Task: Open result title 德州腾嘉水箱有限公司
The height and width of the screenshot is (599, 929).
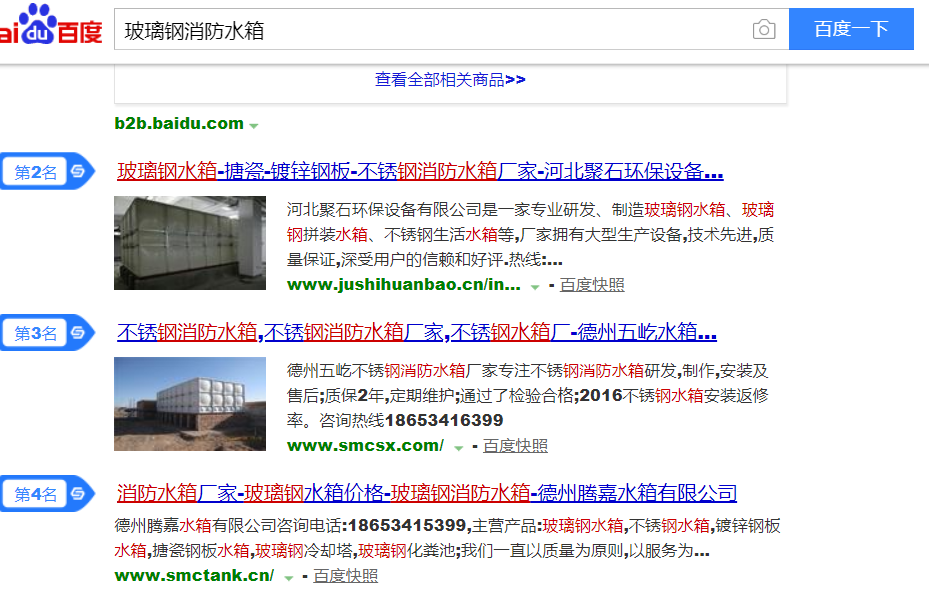Action: pyautogui.click(x=427, y=493)
